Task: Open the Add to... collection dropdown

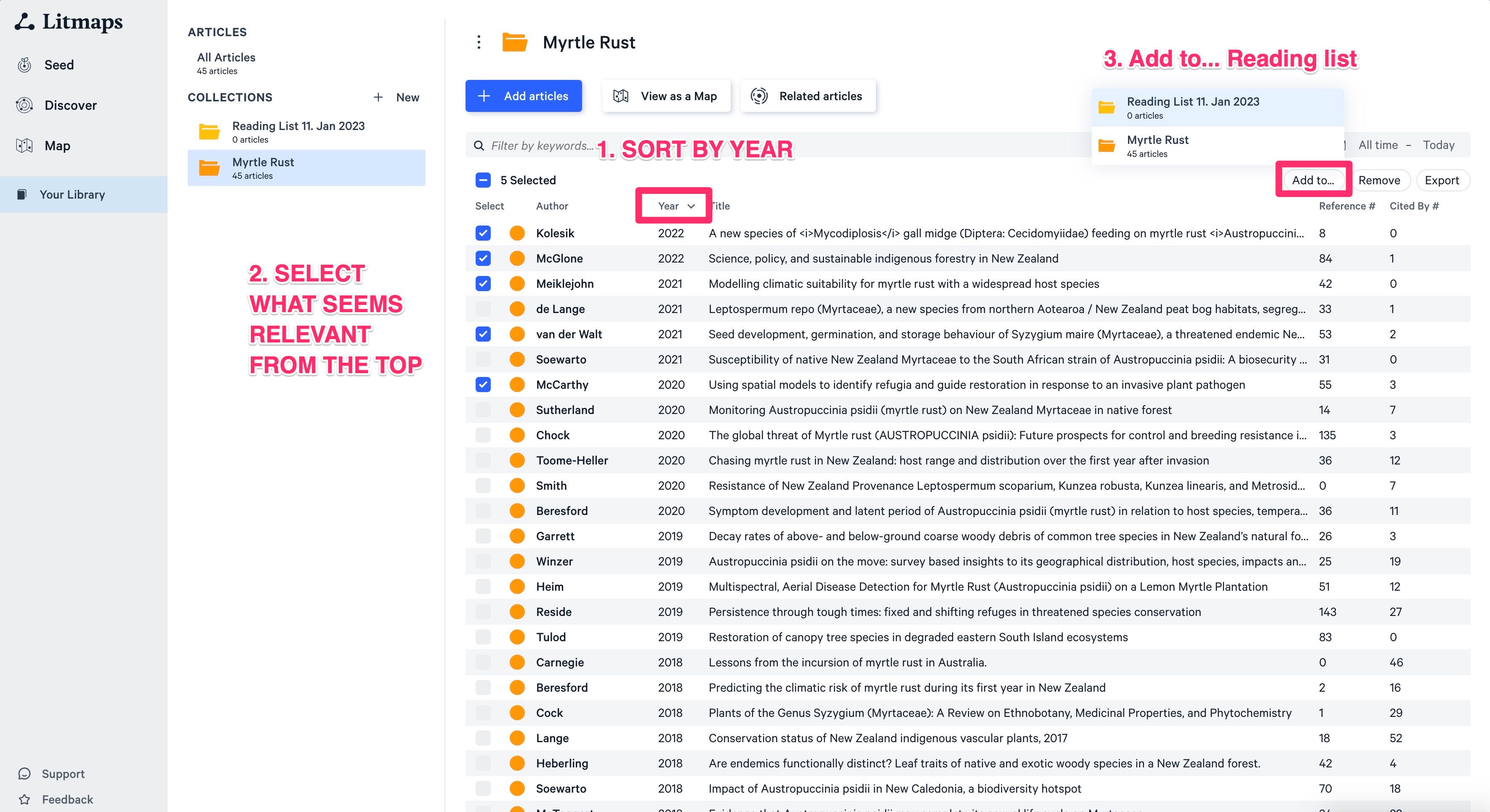Action: tap(1313, 180)
